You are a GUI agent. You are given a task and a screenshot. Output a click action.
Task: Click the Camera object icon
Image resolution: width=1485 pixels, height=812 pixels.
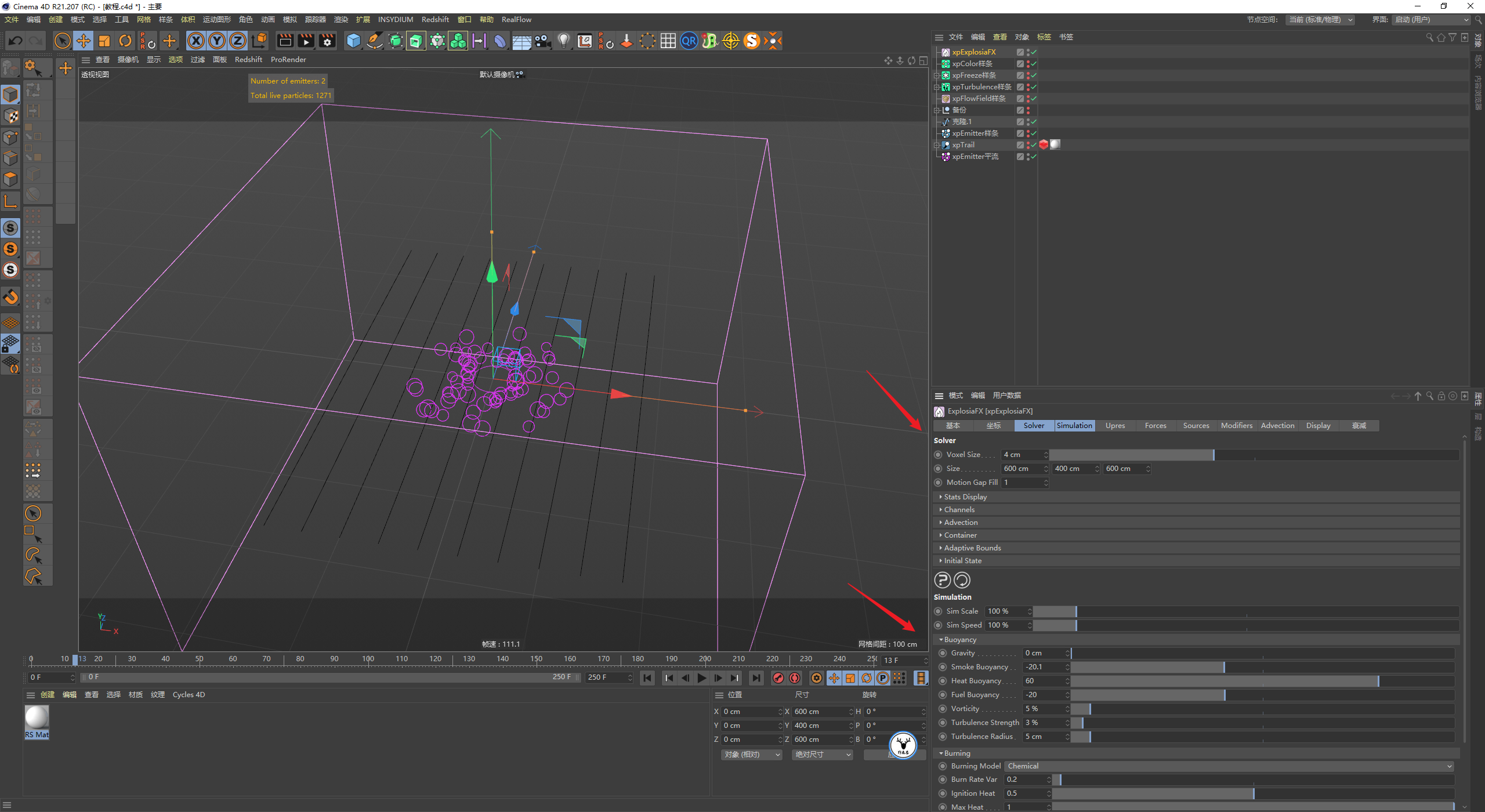(542, 41)
